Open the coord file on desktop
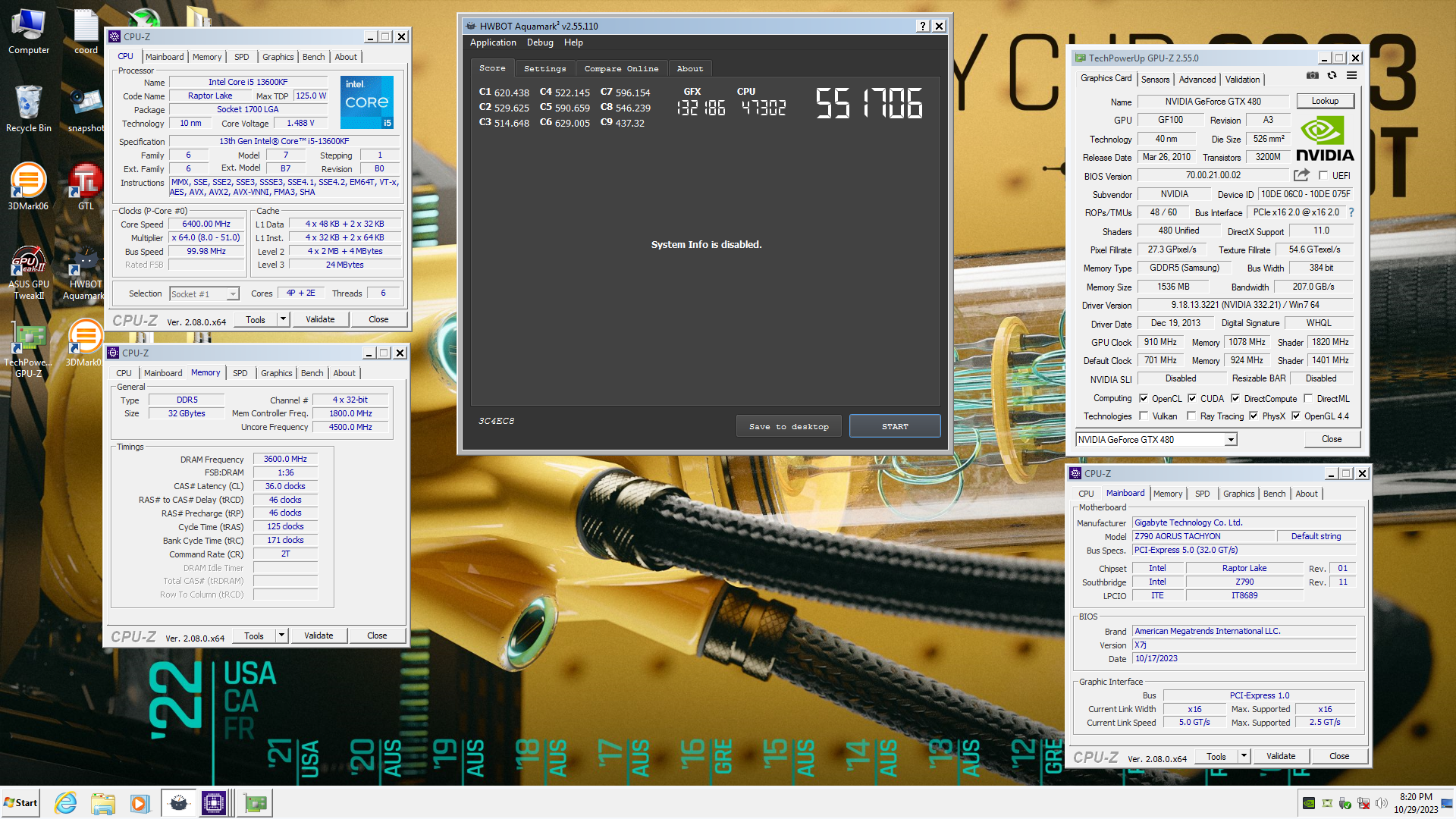Viewport: 1456px width, 819px height. 86,32
